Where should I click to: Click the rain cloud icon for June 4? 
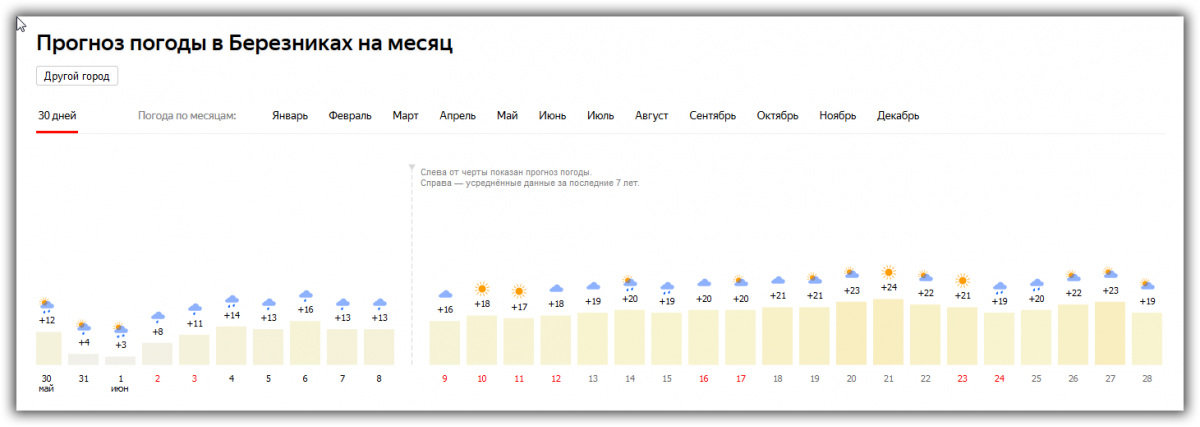[x=232, y=301]
